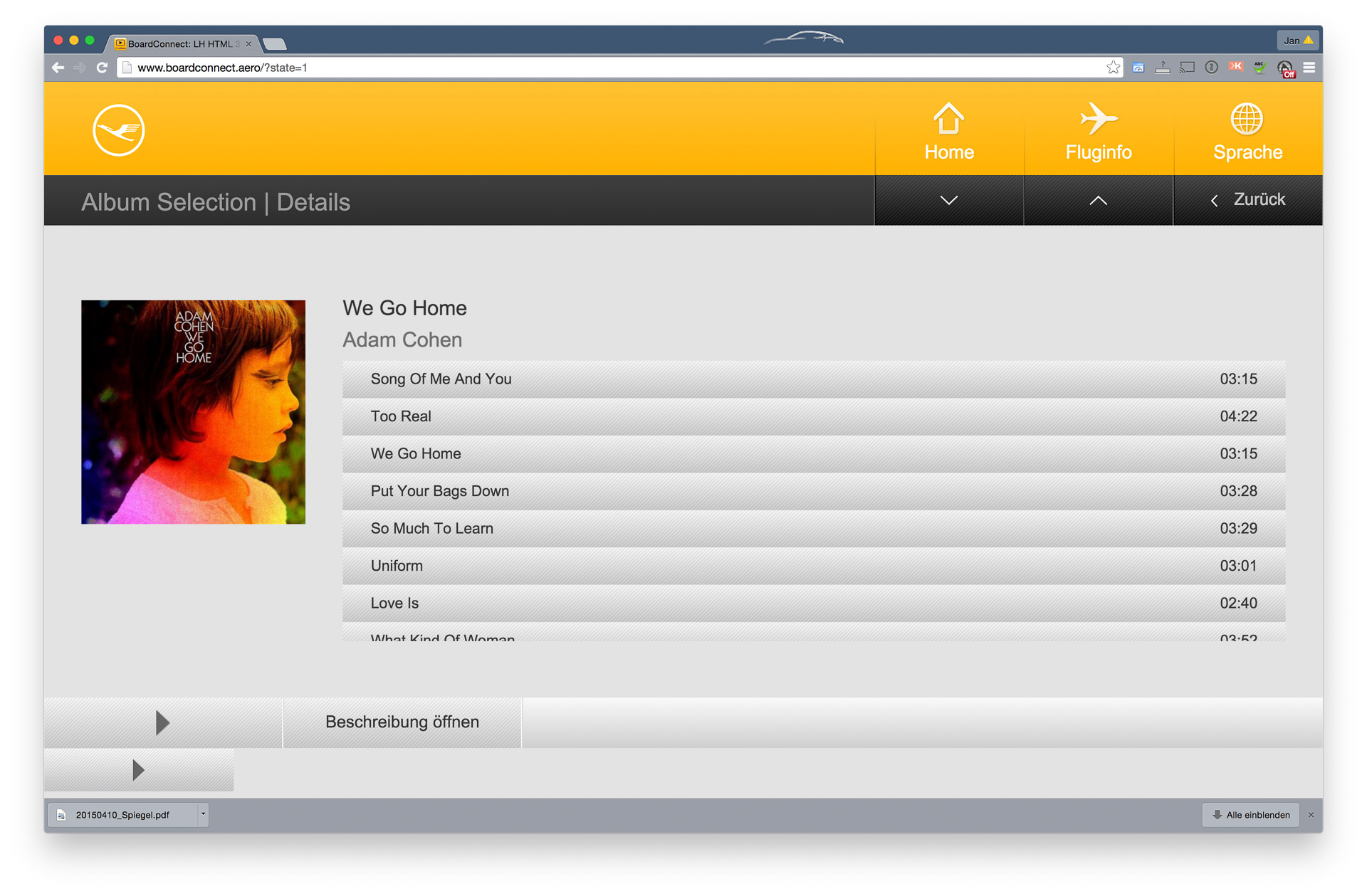The image size is (1367, 896).
Task: Select the track Love Is
Action: 814,604
